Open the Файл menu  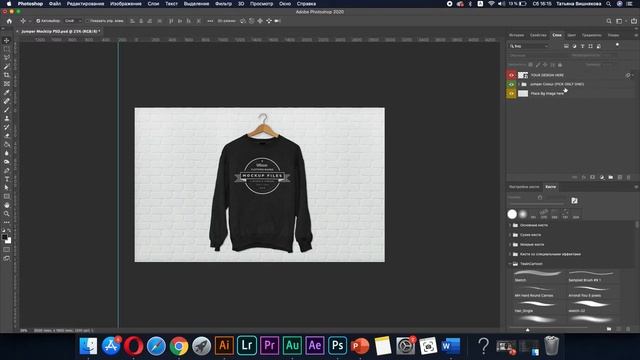[x=55, y=4]
